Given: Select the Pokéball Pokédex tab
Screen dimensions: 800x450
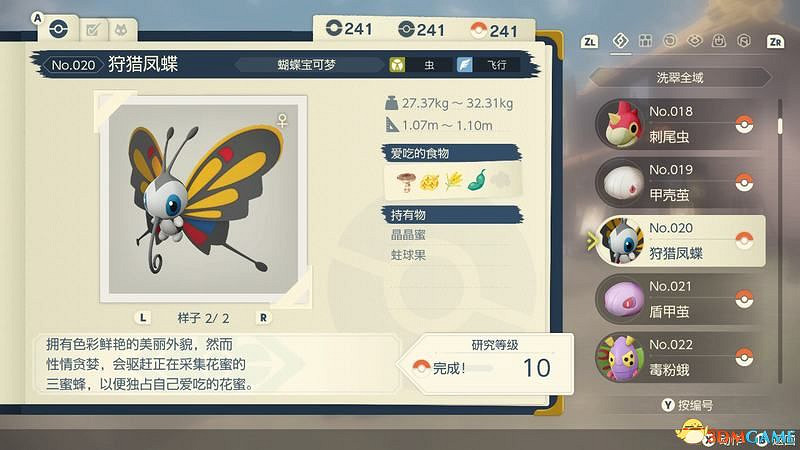Looking at the screenshot, I should 59,29.
